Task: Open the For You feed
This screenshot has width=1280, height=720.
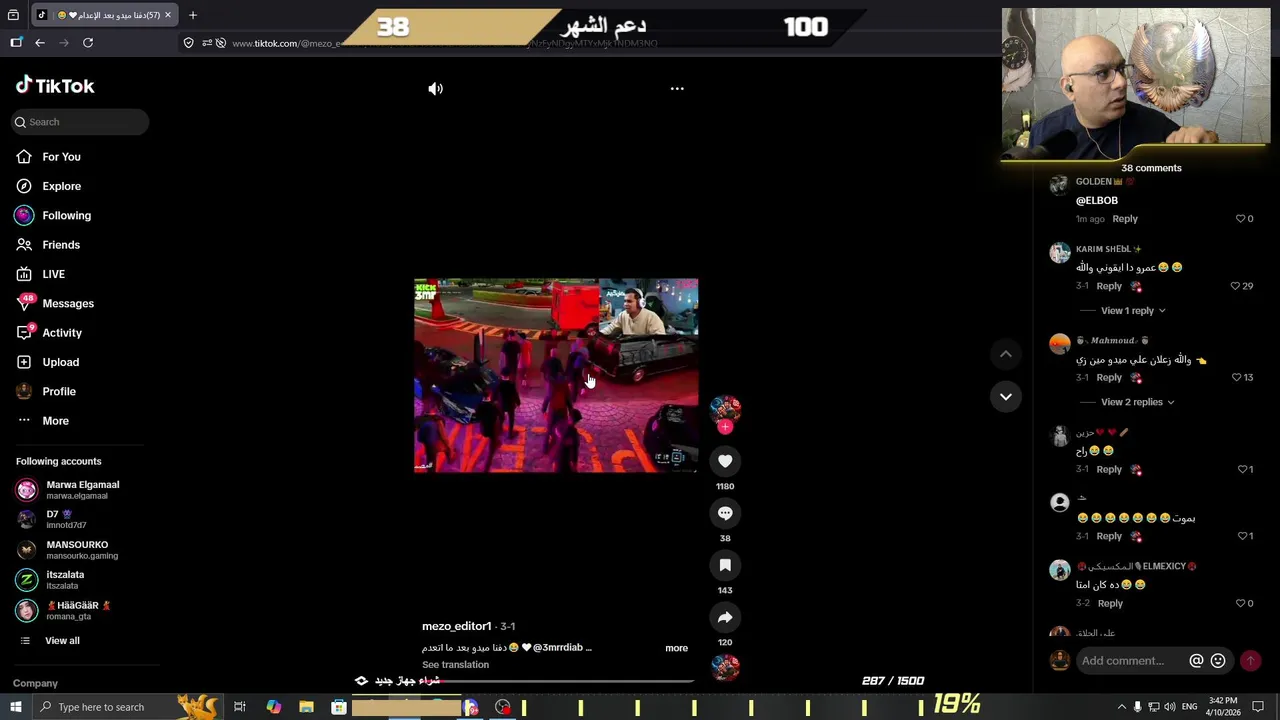Action: [x=61, y=157]
